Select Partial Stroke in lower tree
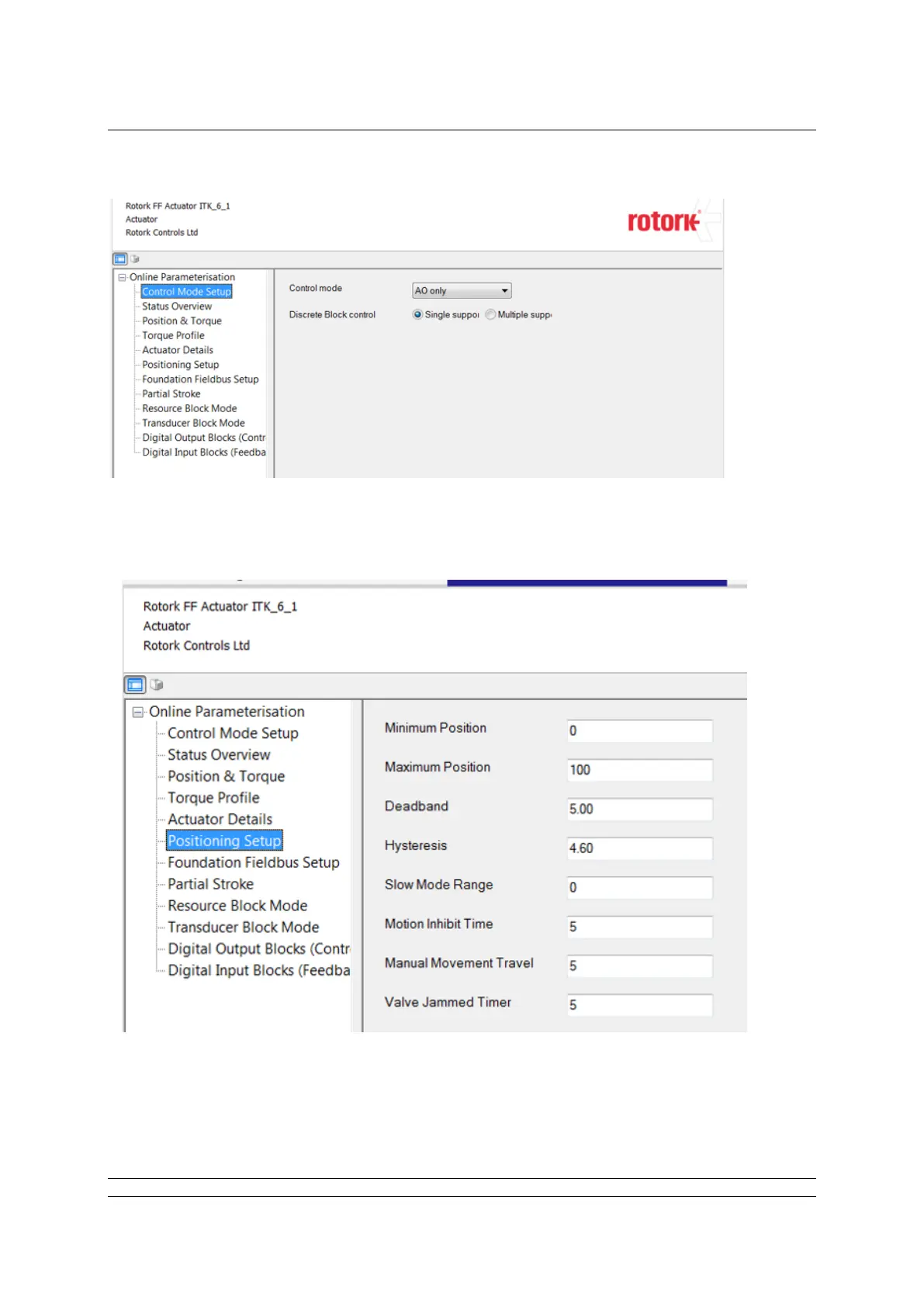This screenshot has height=1307, width=924. click(x=210, y=885)
